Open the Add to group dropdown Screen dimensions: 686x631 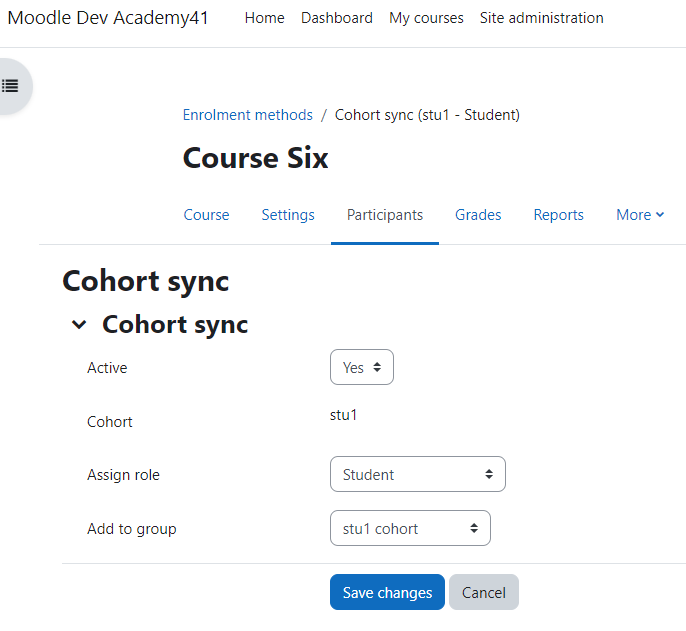point(410,528)
